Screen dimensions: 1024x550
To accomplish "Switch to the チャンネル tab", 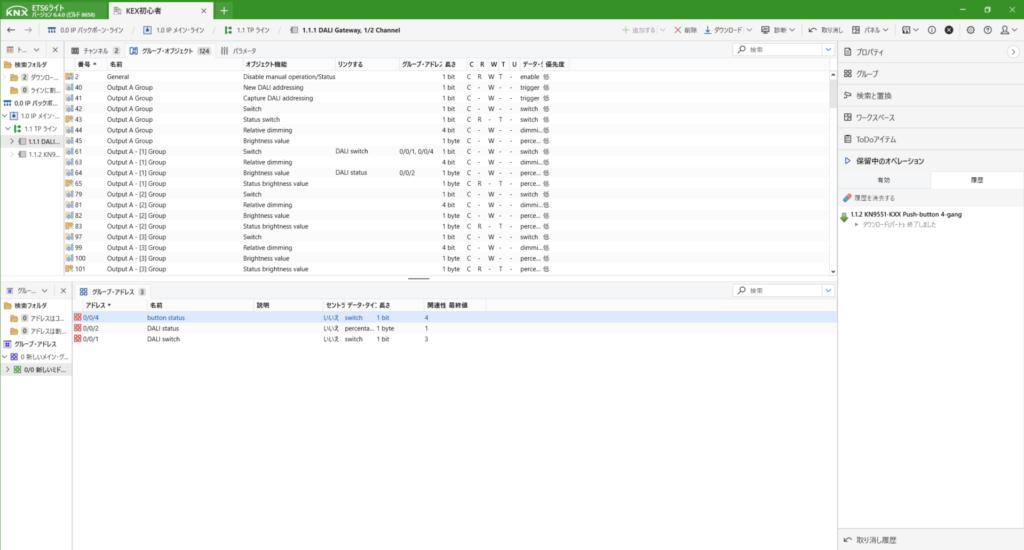I will [x=96, y=49].
